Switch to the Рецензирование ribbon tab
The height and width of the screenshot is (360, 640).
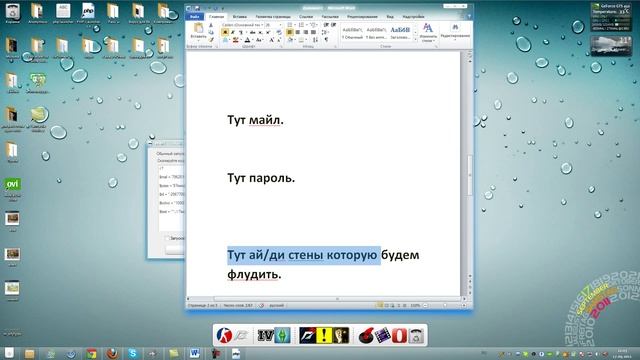[362, 17]
